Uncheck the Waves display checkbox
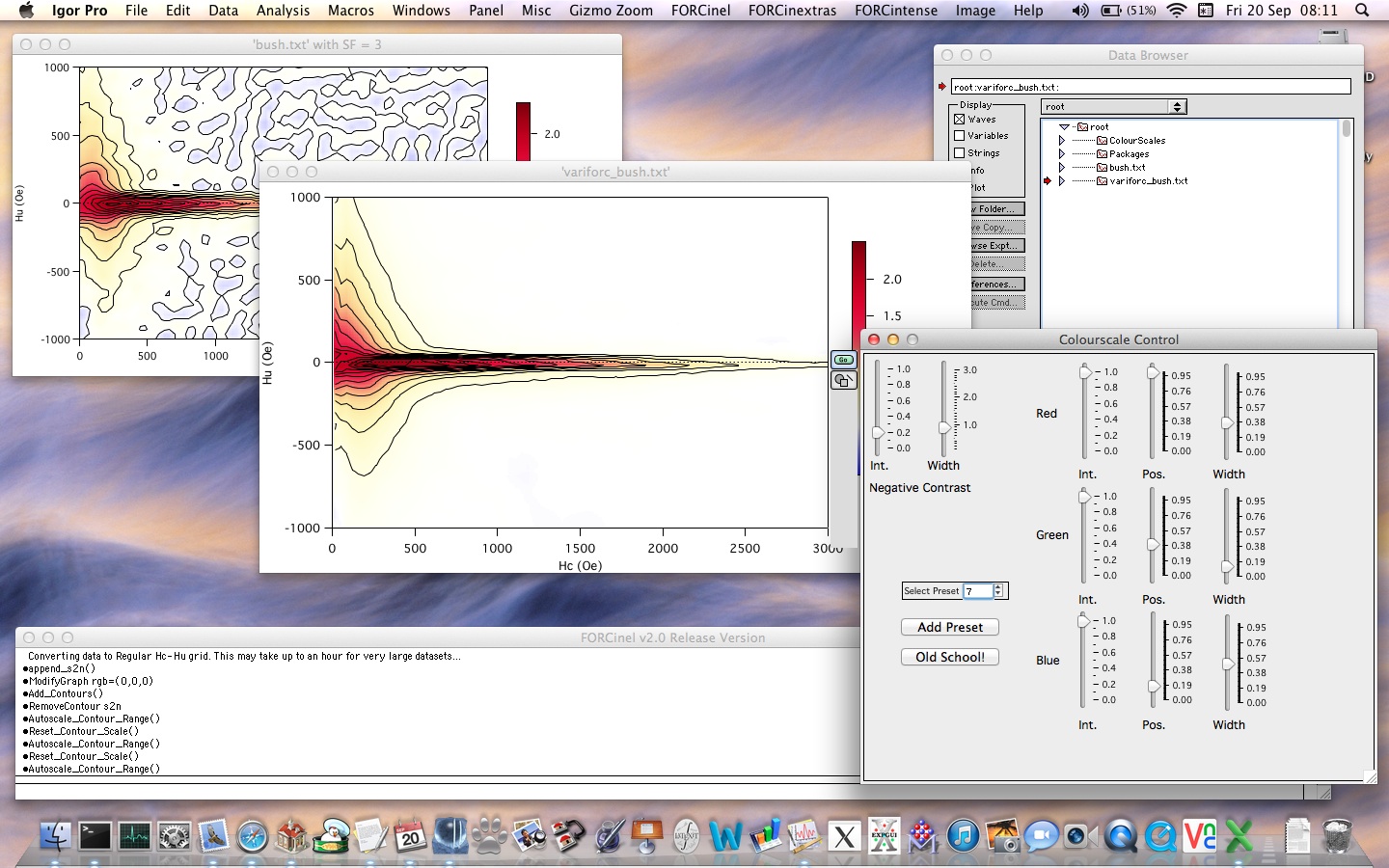The width and height of the screenshot is (1389, 868). tap(960, 120)
